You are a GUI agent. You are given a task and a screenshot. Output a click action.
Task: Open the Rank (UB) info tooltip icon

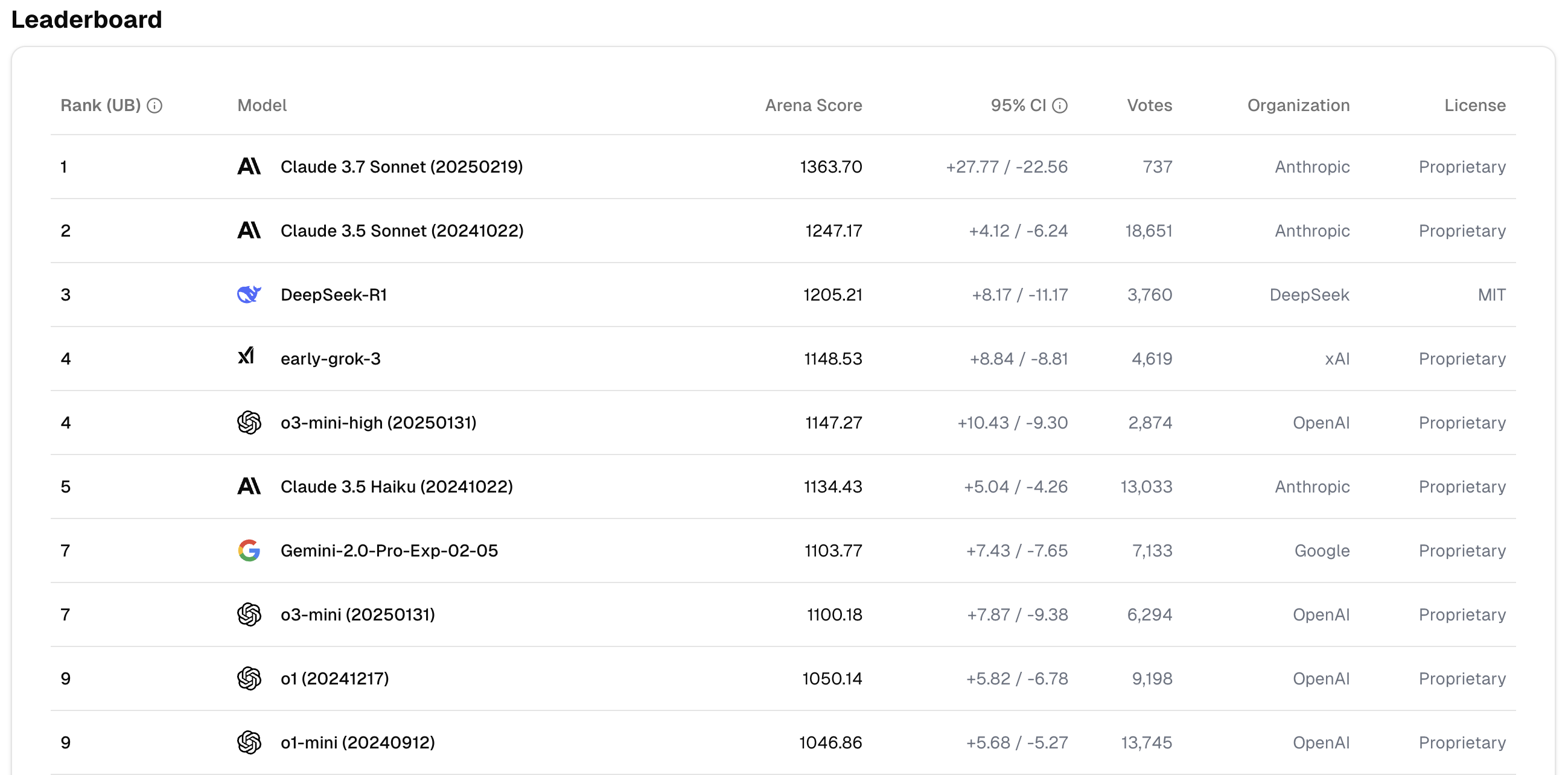[156, 105]
